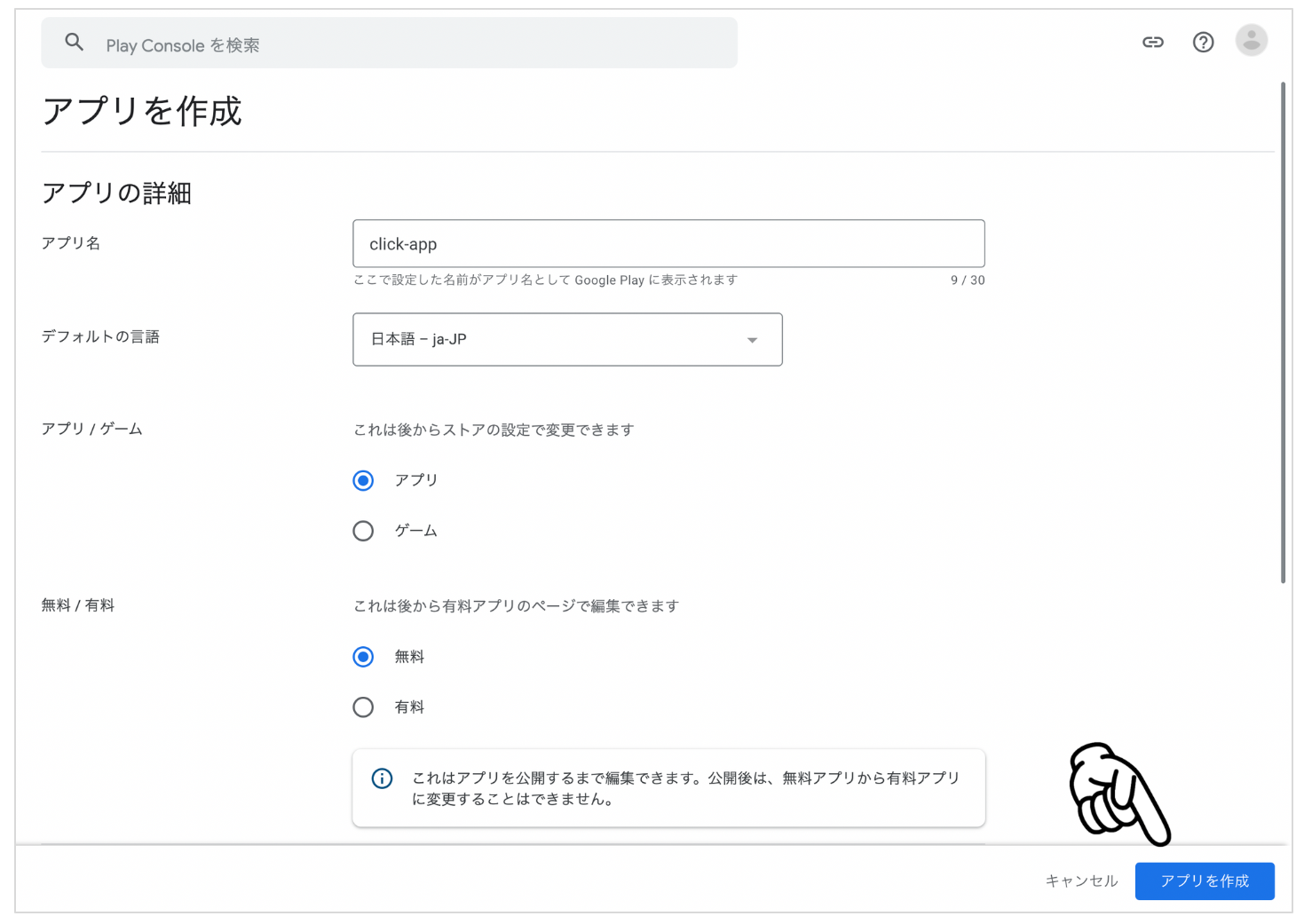This screenshot has width=1304, height=924.
Task: Click the Google Play name helper text
Action: (545, 280)
